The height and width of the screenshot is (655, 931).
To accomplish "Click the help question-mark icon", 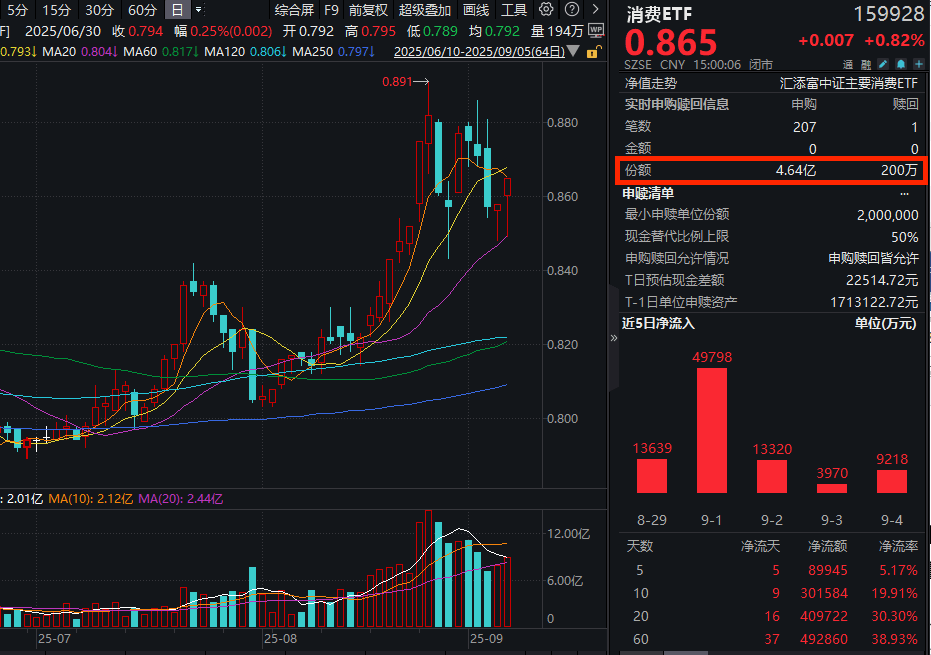I will [571, 9].
